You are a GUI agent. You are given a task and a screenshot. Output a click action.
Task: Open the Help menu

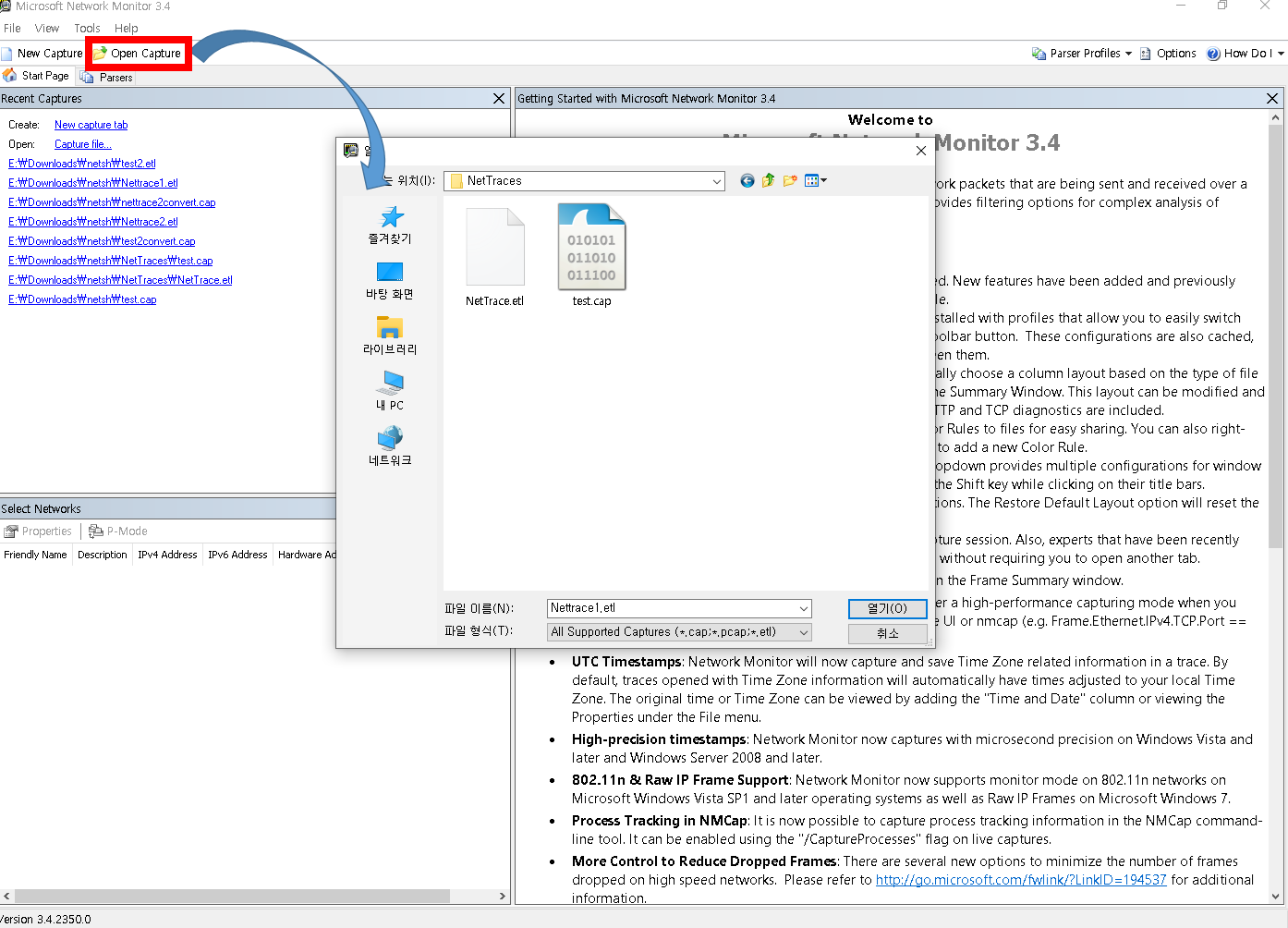click(127, 29)
